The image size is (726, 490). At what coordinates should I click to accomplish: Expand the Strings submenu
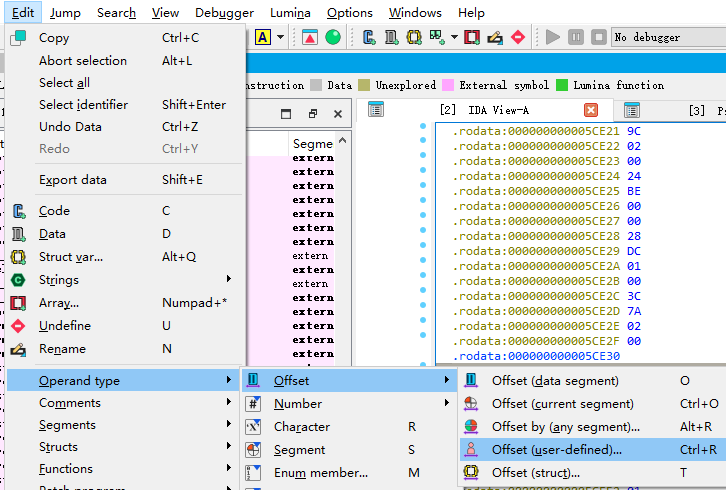click(x=125, y=280)
